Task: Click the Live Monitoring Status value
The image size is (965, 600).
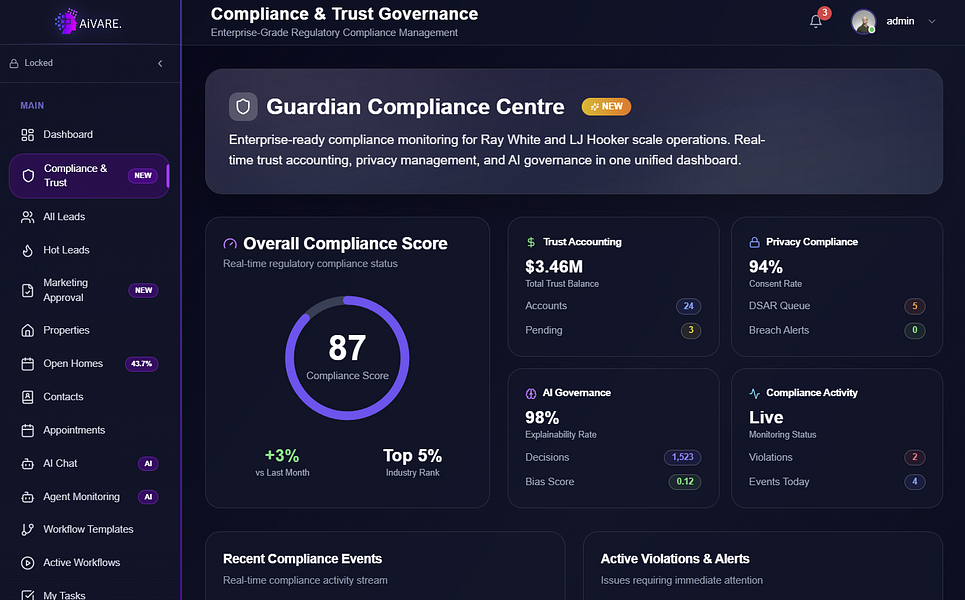Action: pyautogui.click(x=766, y=418)
